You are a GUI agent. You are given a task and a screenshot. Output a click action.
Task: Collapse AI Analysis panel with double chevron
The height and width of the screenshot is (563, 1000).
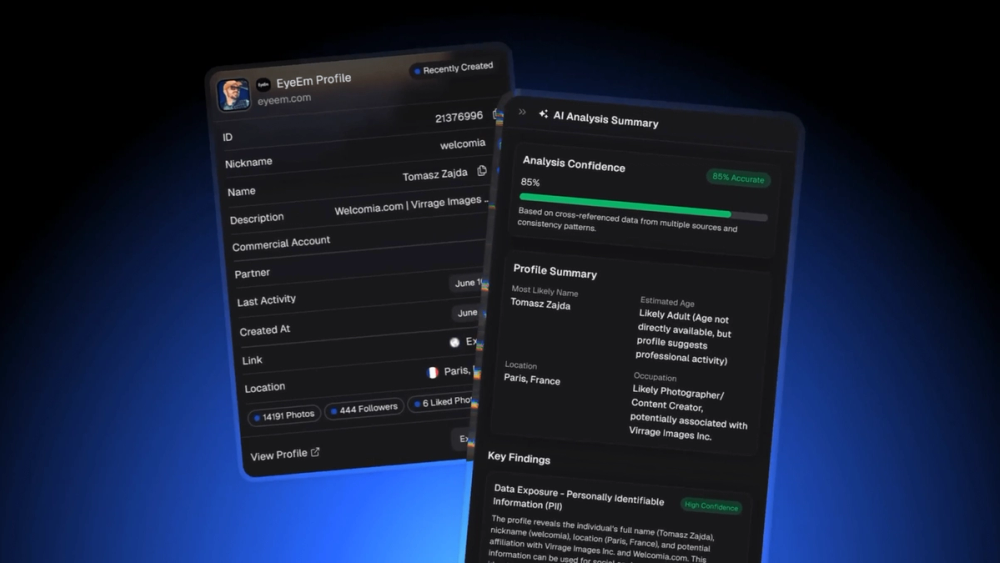pyautogui.click(x=522, y=112)
